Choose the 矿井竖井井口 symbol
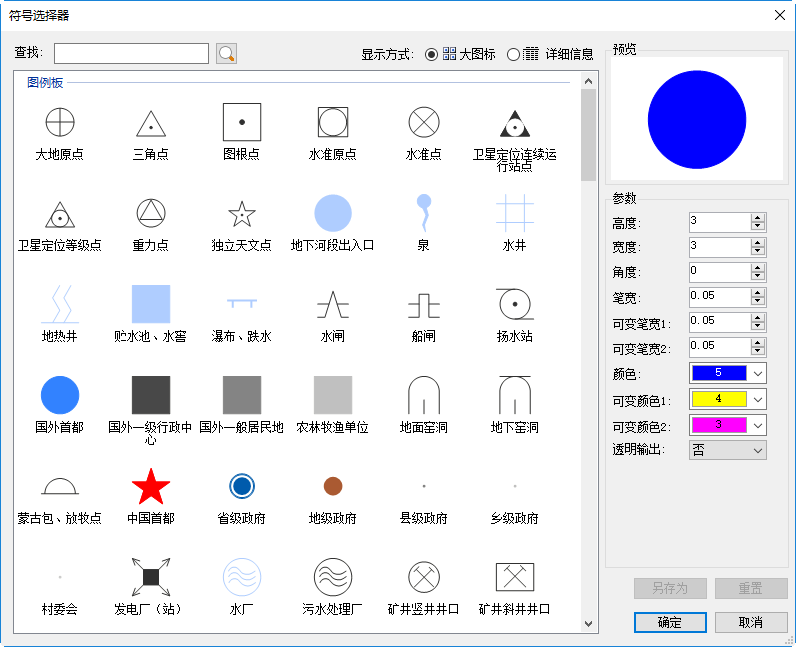Screen dimensions: 796x647 pos(423,577)
